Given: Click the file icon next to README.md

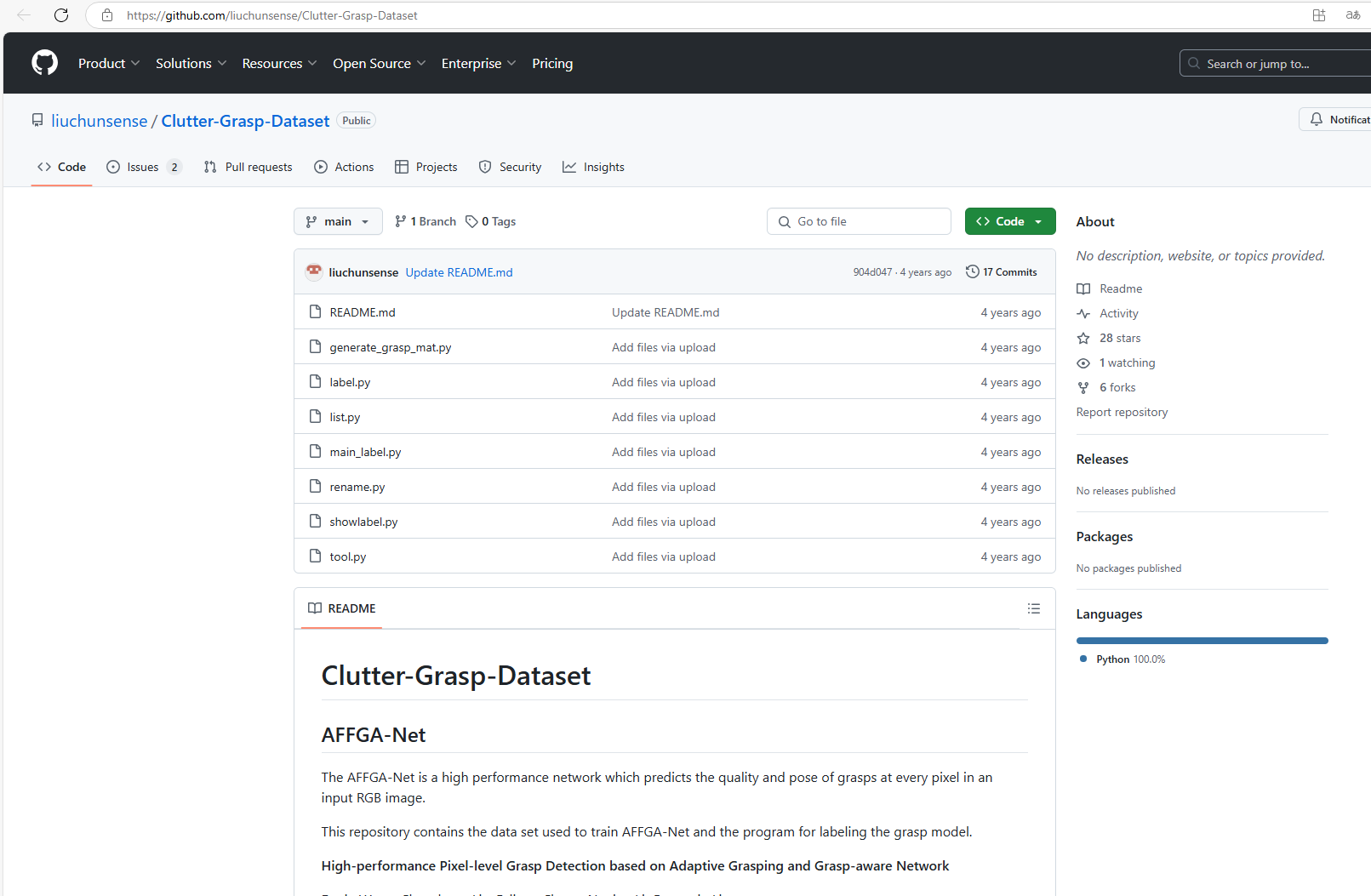Looking at the screenshot, I should pos(315,312).
